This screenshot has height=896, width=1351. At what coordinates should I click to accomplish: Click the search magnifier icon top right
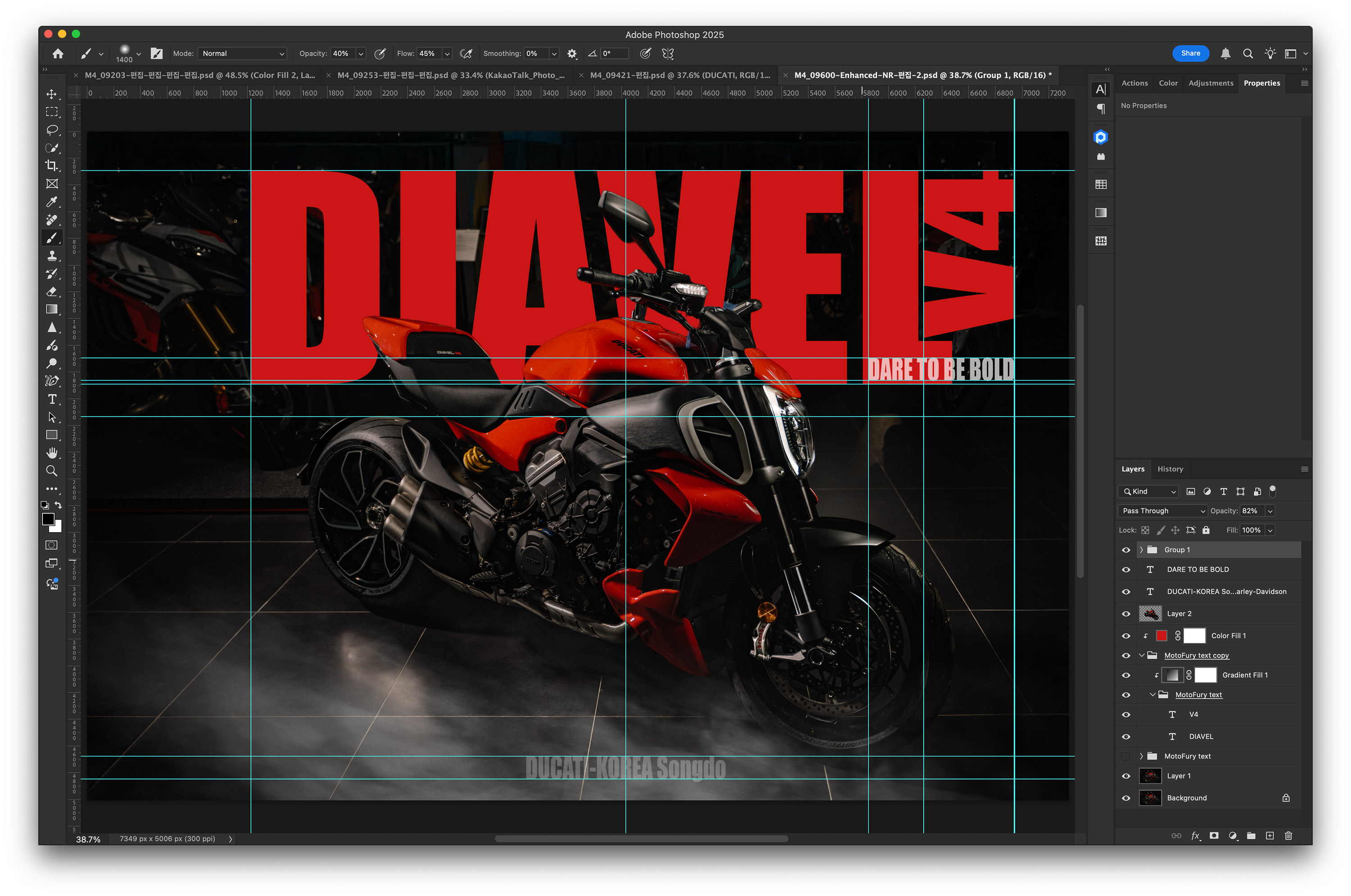(x=1248, y=54)
